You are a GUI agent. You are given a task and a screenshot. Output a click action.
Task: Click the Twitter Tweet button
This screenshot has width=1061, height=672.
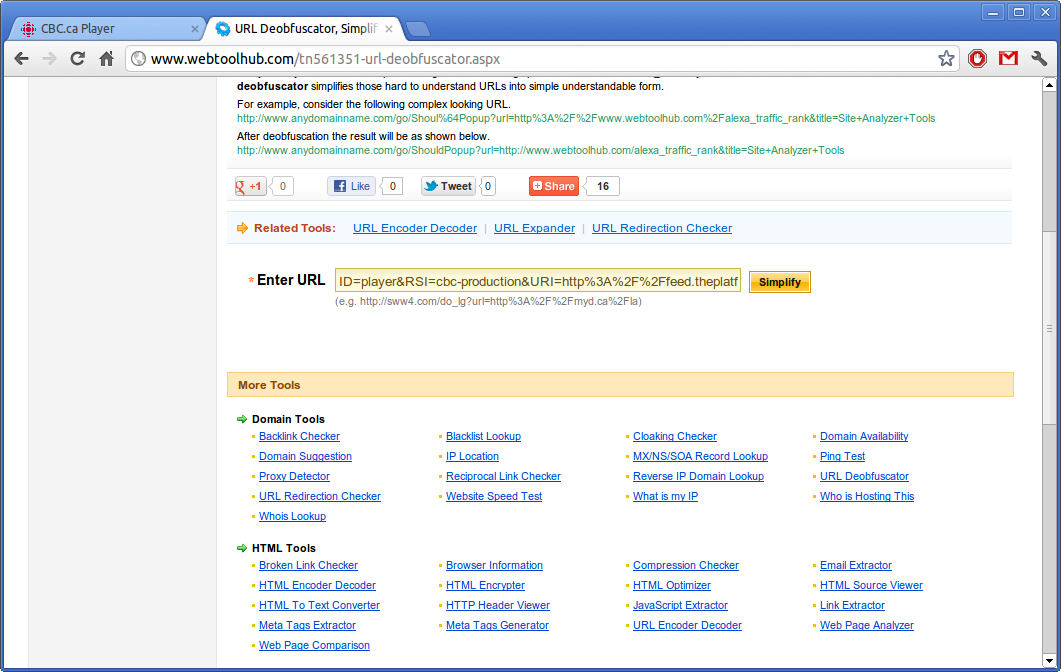[448, 186]
